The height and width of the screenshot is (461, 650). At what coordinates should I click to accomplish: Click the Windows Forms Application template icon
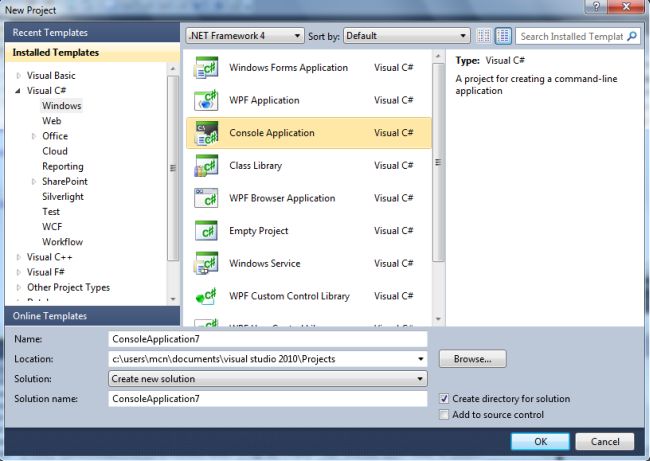tap(206, 68)
